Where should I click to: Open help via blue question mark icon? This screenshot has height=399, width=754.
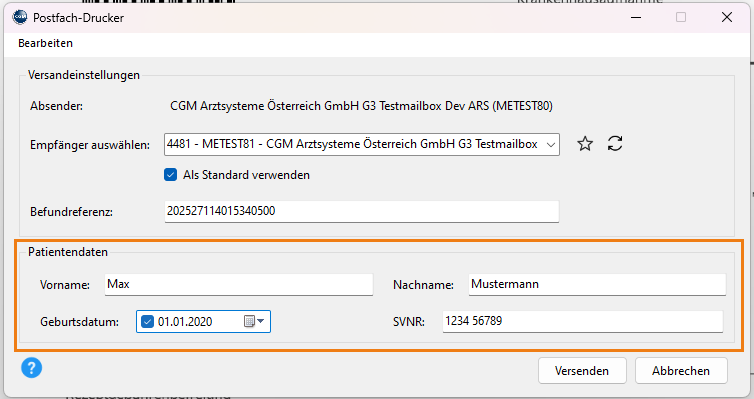pyautogui.click(x=32, y=368)
